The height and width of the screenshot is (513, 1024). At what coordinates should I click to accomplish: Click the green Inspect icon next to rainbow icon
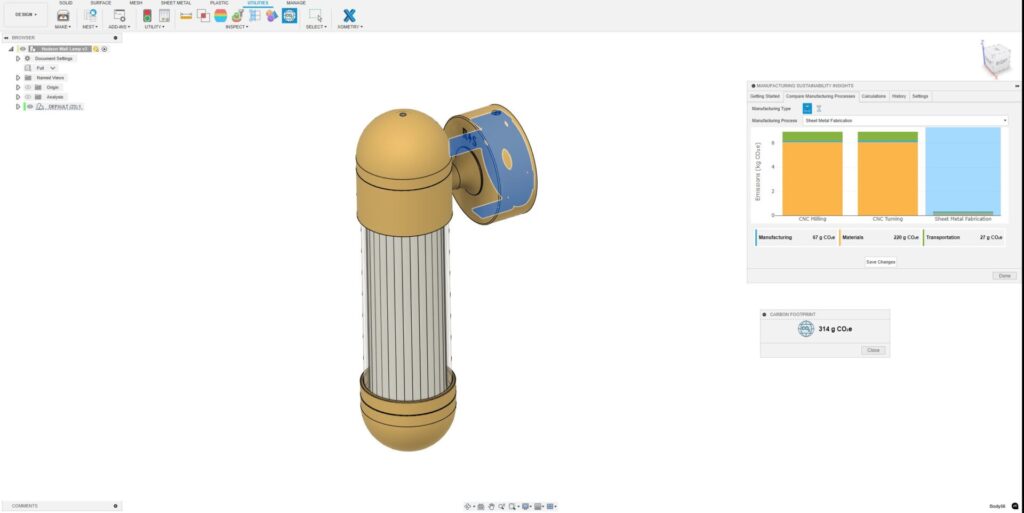click(238, 16)
